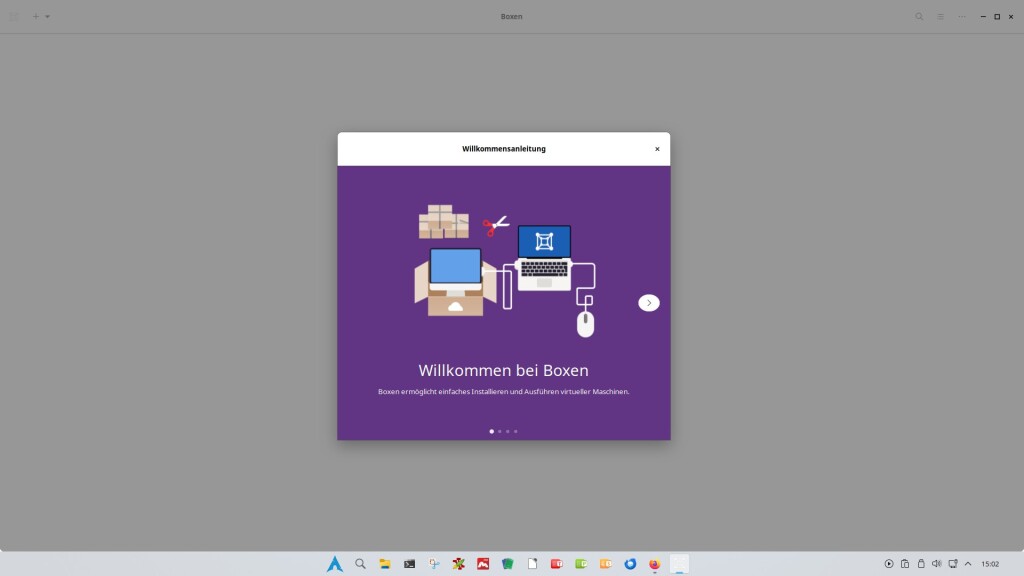Close the Boxen main window
The width and height of the screenshot is (1024, 576).
point(1011,16)
